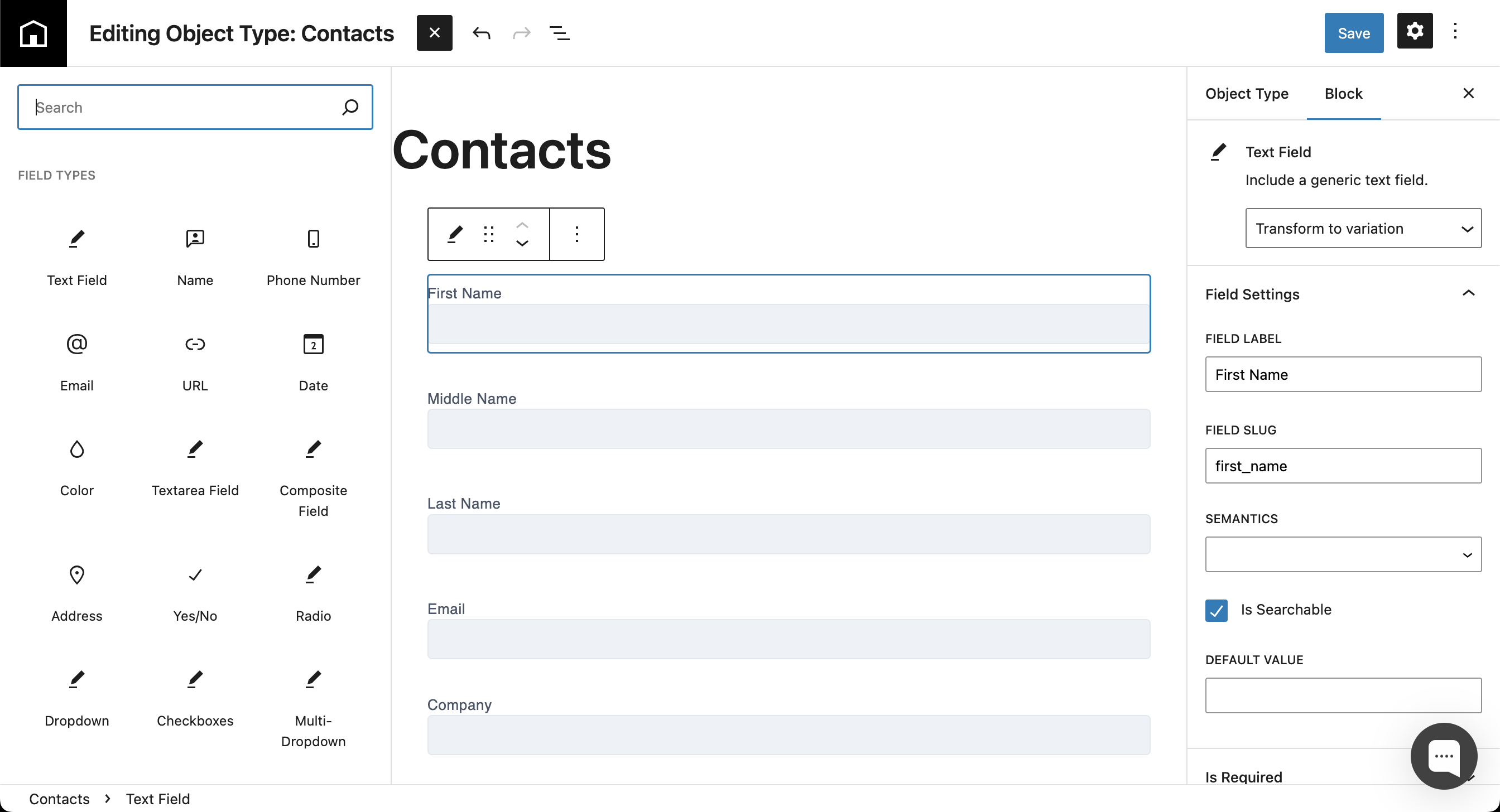The image size is (1500, 812).
Task: Select the Phone Number field type
Action: (x=313, y=256)
